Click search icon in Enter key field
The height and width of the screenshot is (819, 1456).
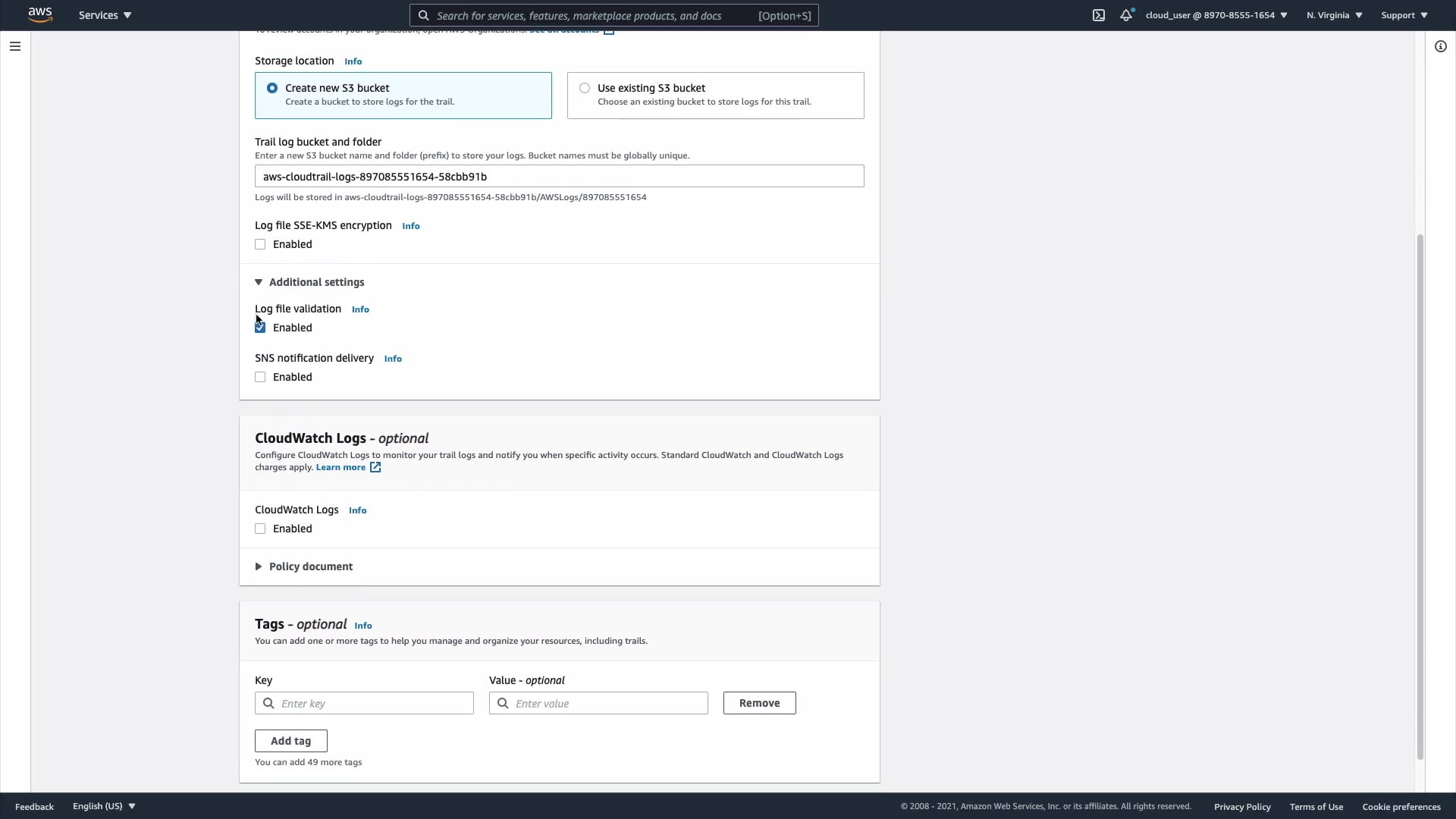pyautogui.click(x=268, y=704)
